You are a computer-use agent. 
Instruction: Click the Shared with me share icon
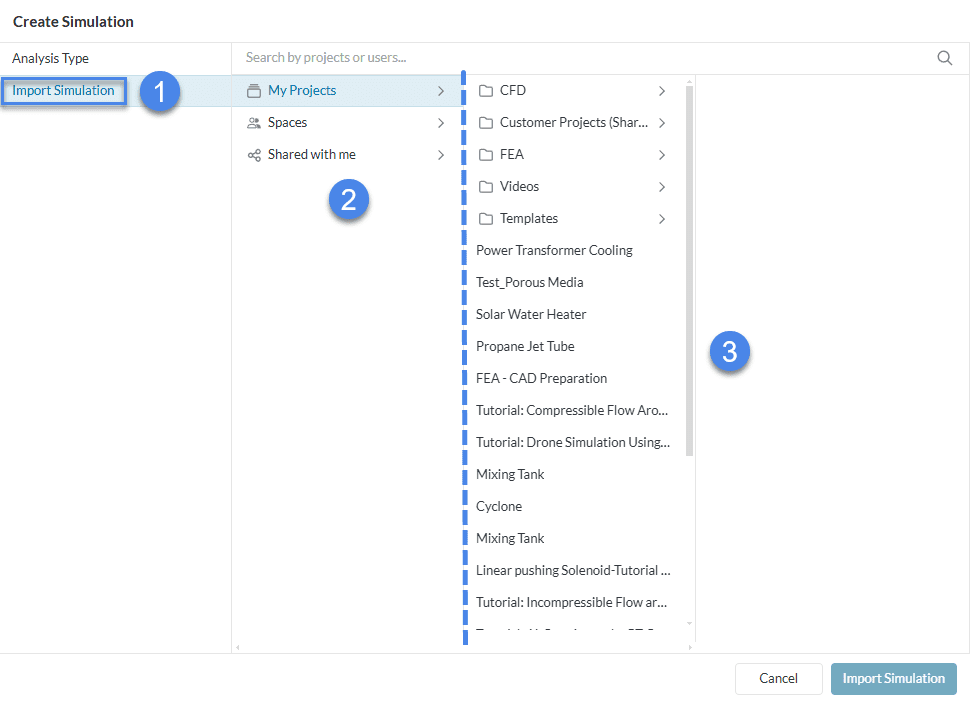(x=254, y=155)
